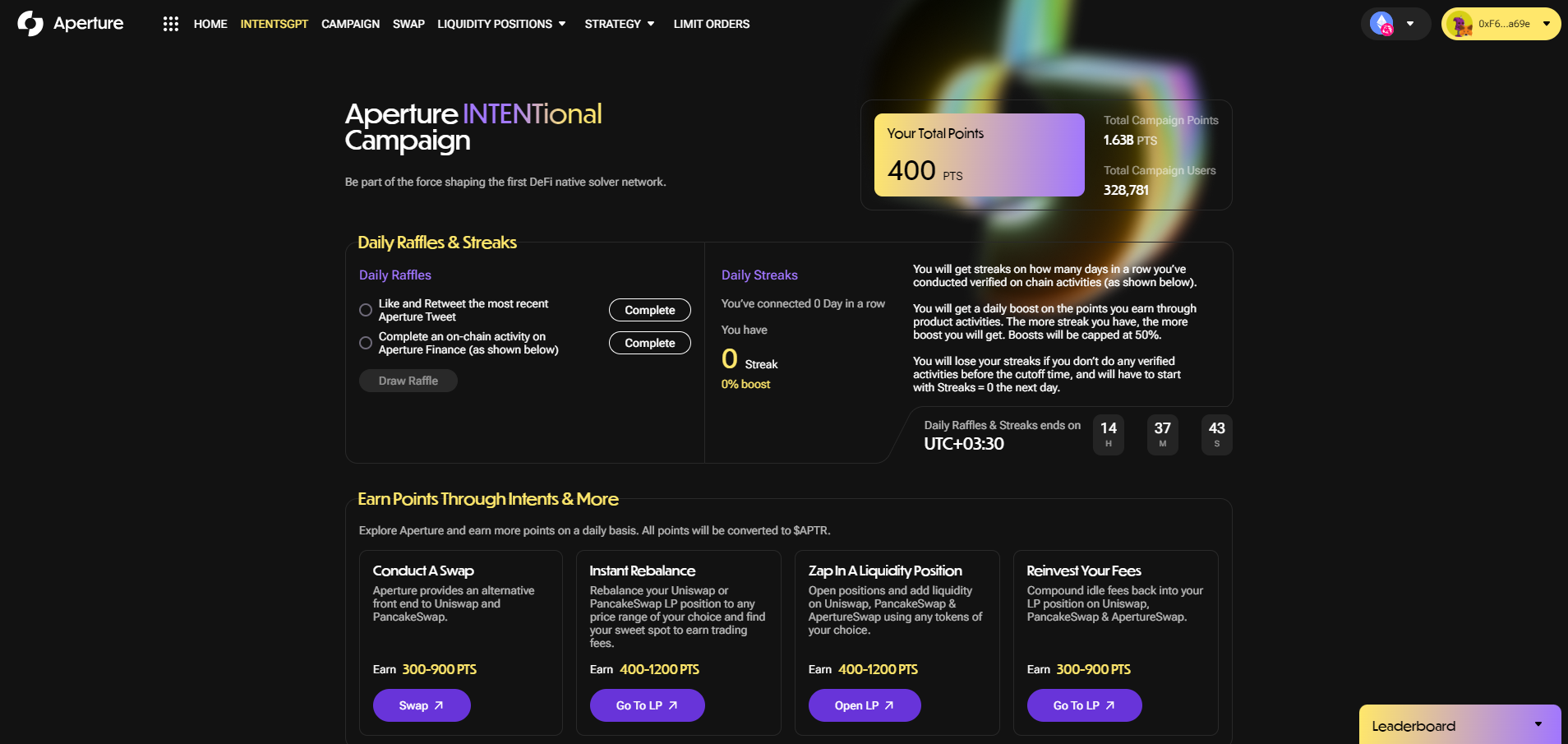Image resolution: width=1568 pixels, height=744 pixels.
Task: Click Go To LP under Instant Rebalance
Action: coord(648,705)
